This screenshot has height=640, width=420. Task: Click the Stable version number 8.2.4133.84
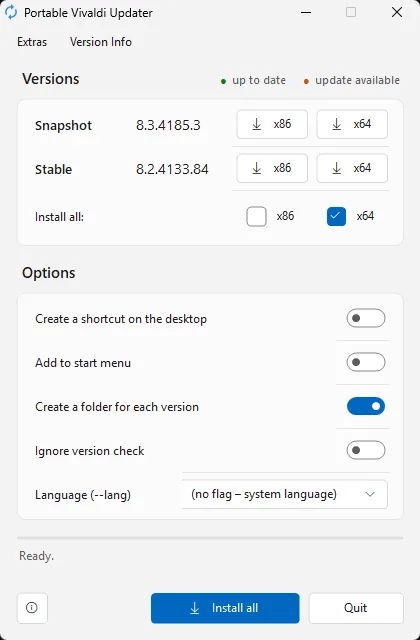172,169
